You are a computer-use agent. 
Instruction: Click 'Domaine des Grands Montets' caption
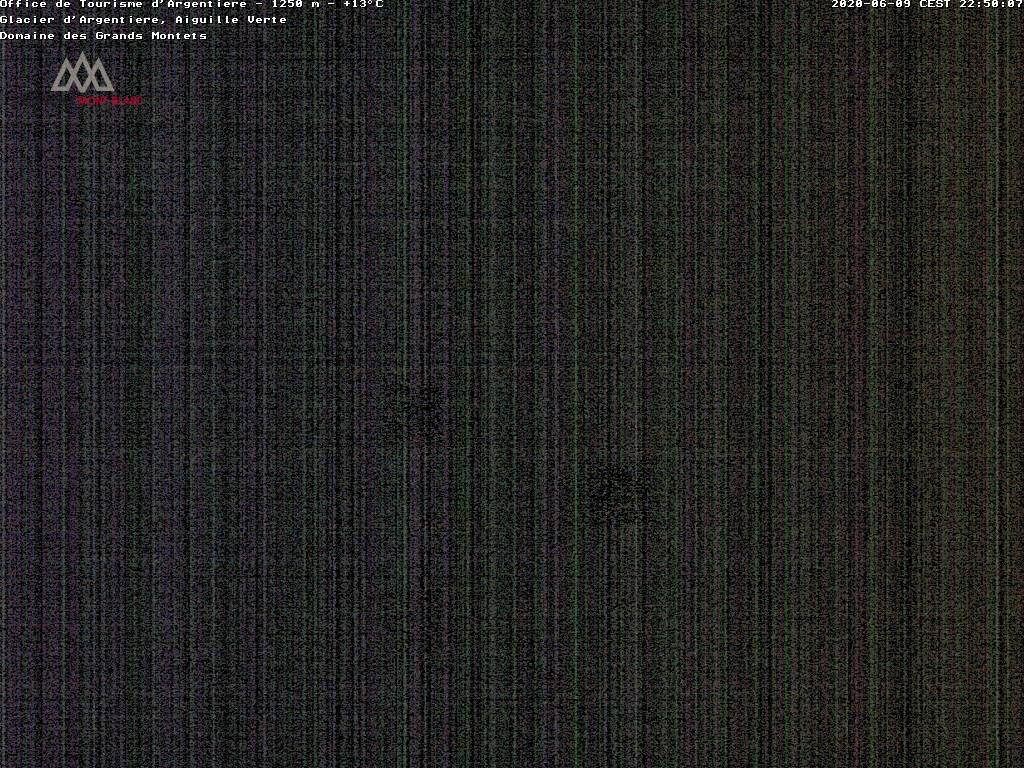tap(103, 35)
